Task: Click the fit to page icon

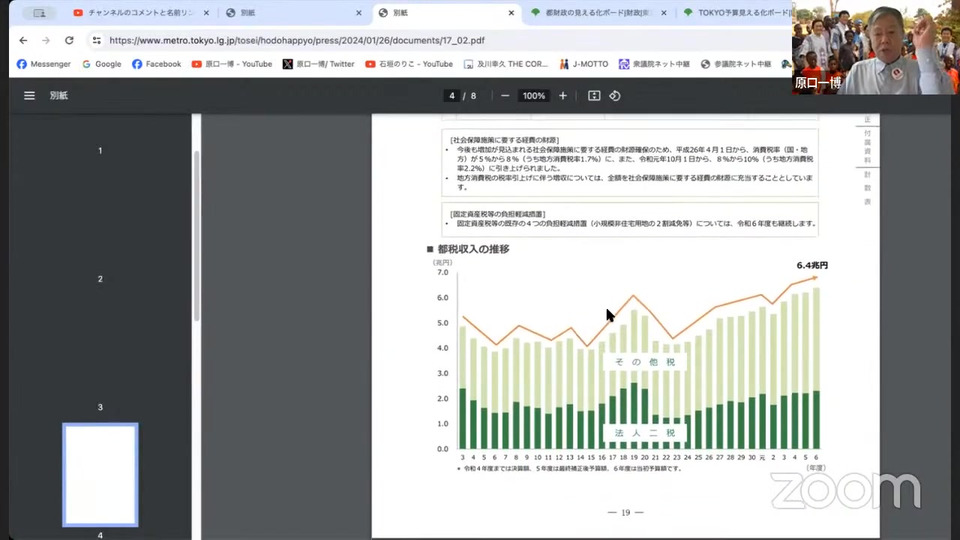Action: [x=594, y=96]
